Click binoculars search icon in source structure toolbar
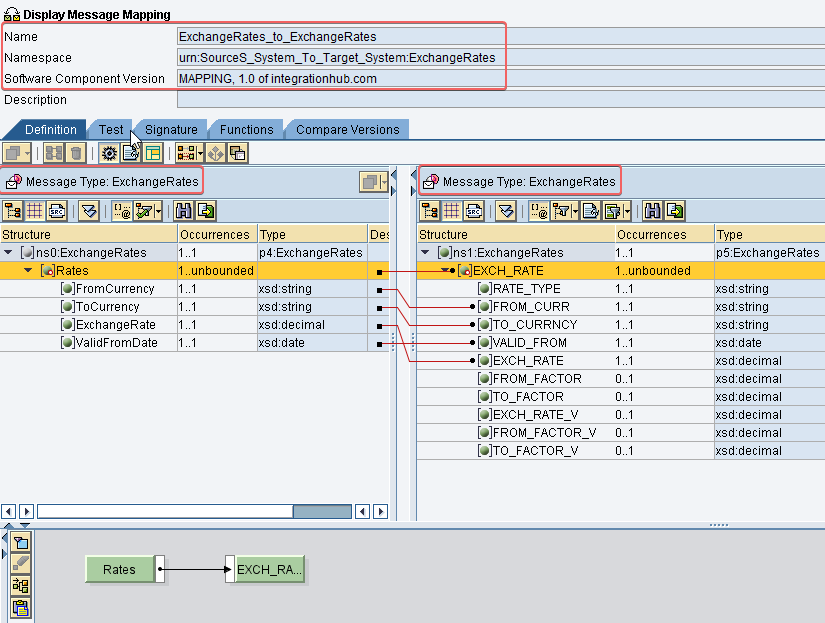The height and width of the screenshot is (623, 825). point(184,211)
